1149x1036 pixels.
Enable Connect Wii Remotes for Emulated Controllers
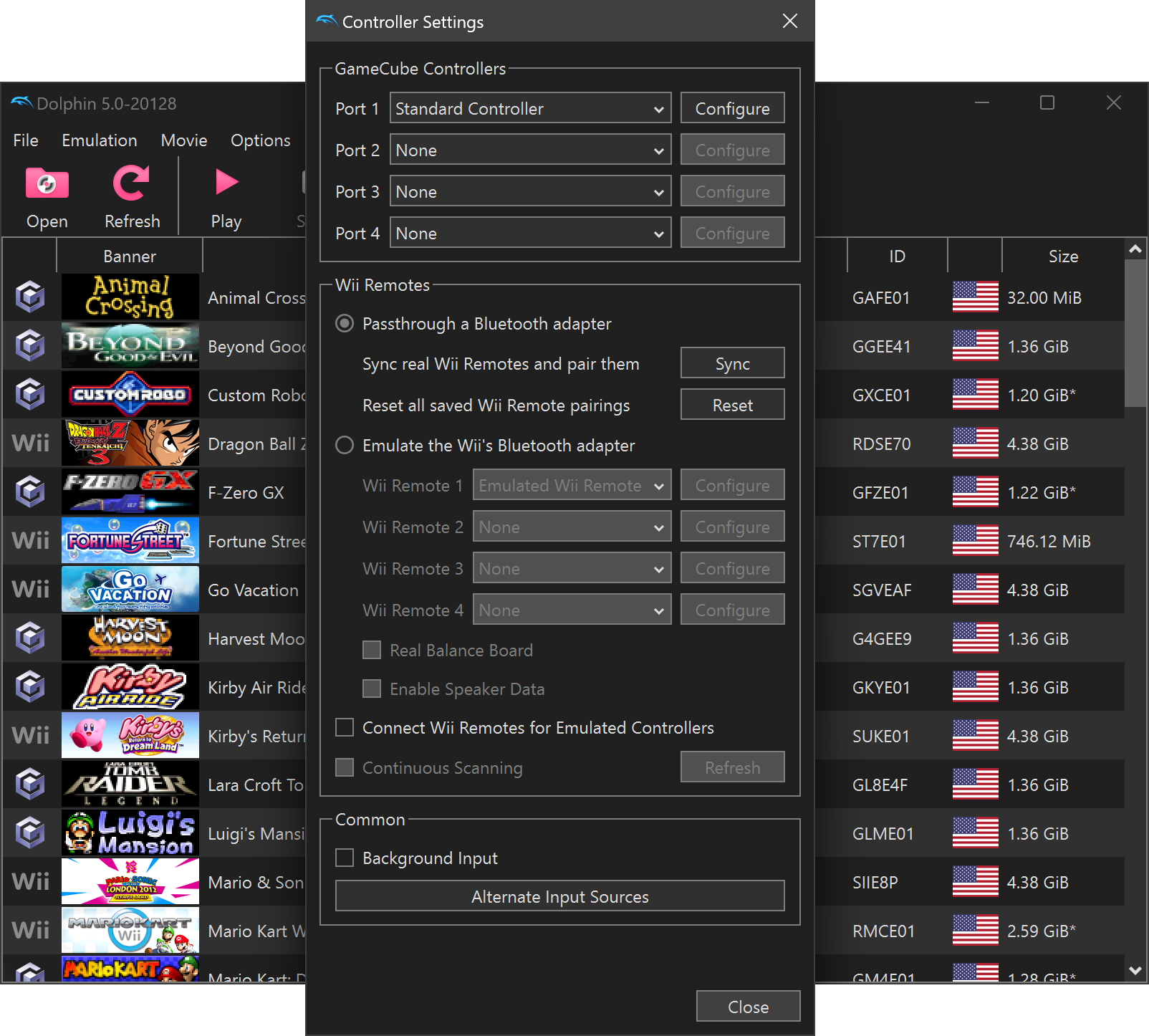(x=345, y=727)
